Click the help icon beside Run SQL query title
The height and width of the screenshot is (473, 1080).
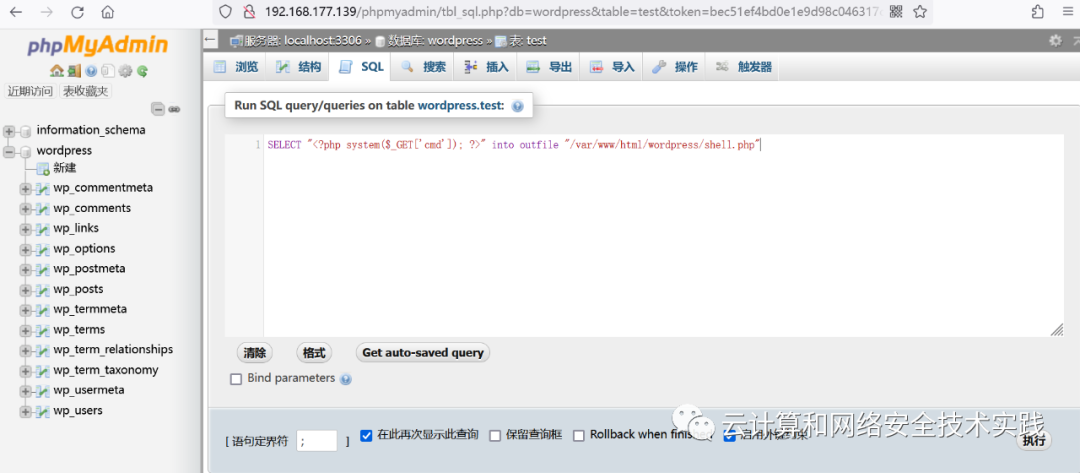(x=518, y=106)
